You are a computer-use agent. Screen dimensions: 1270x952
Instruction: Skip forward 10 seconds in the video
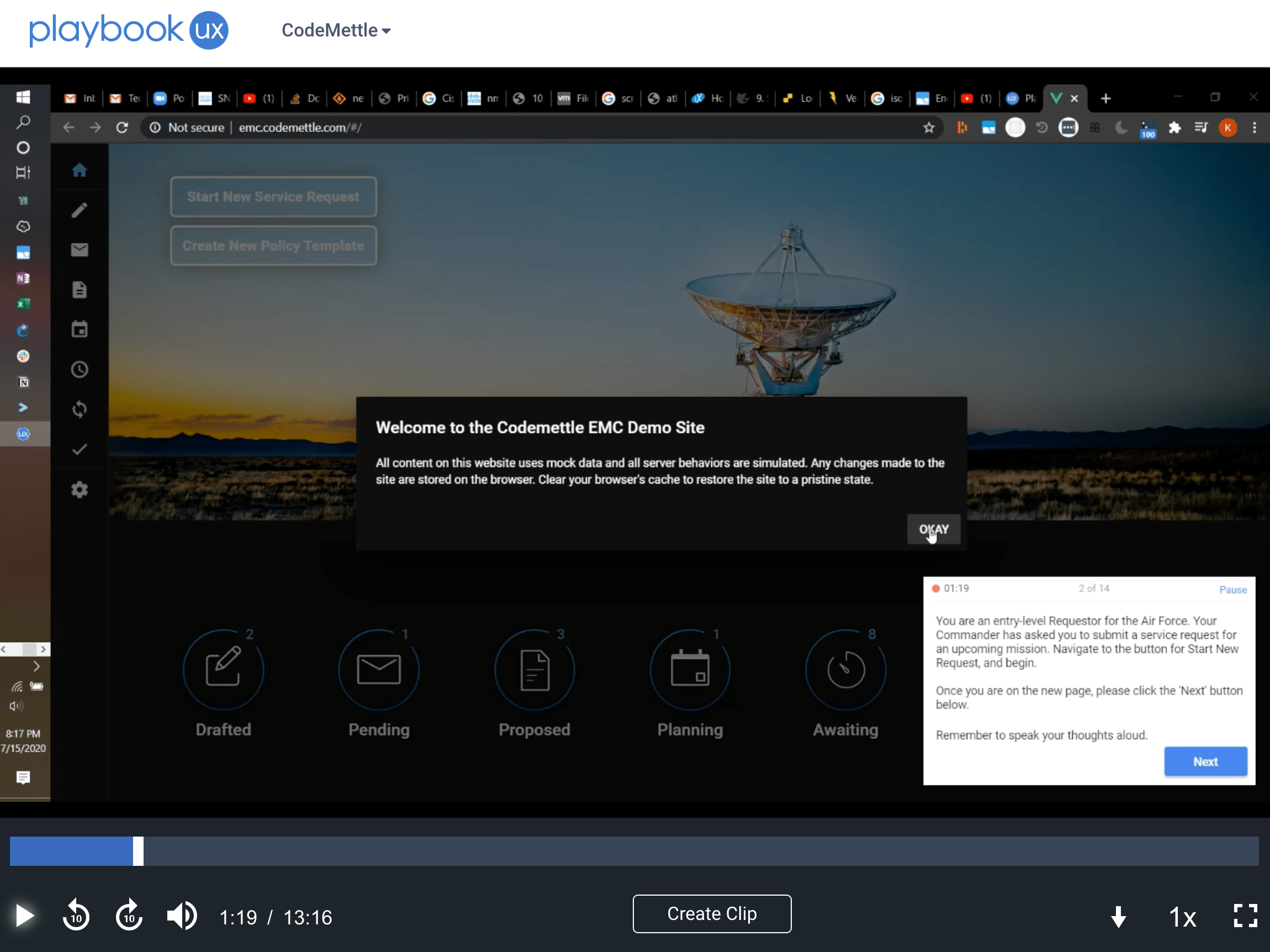tap(129, 915)
